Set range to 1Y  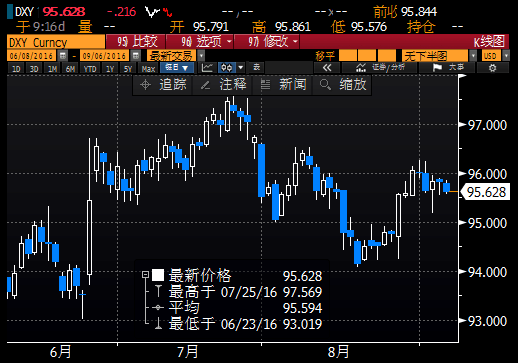point(110,69)
